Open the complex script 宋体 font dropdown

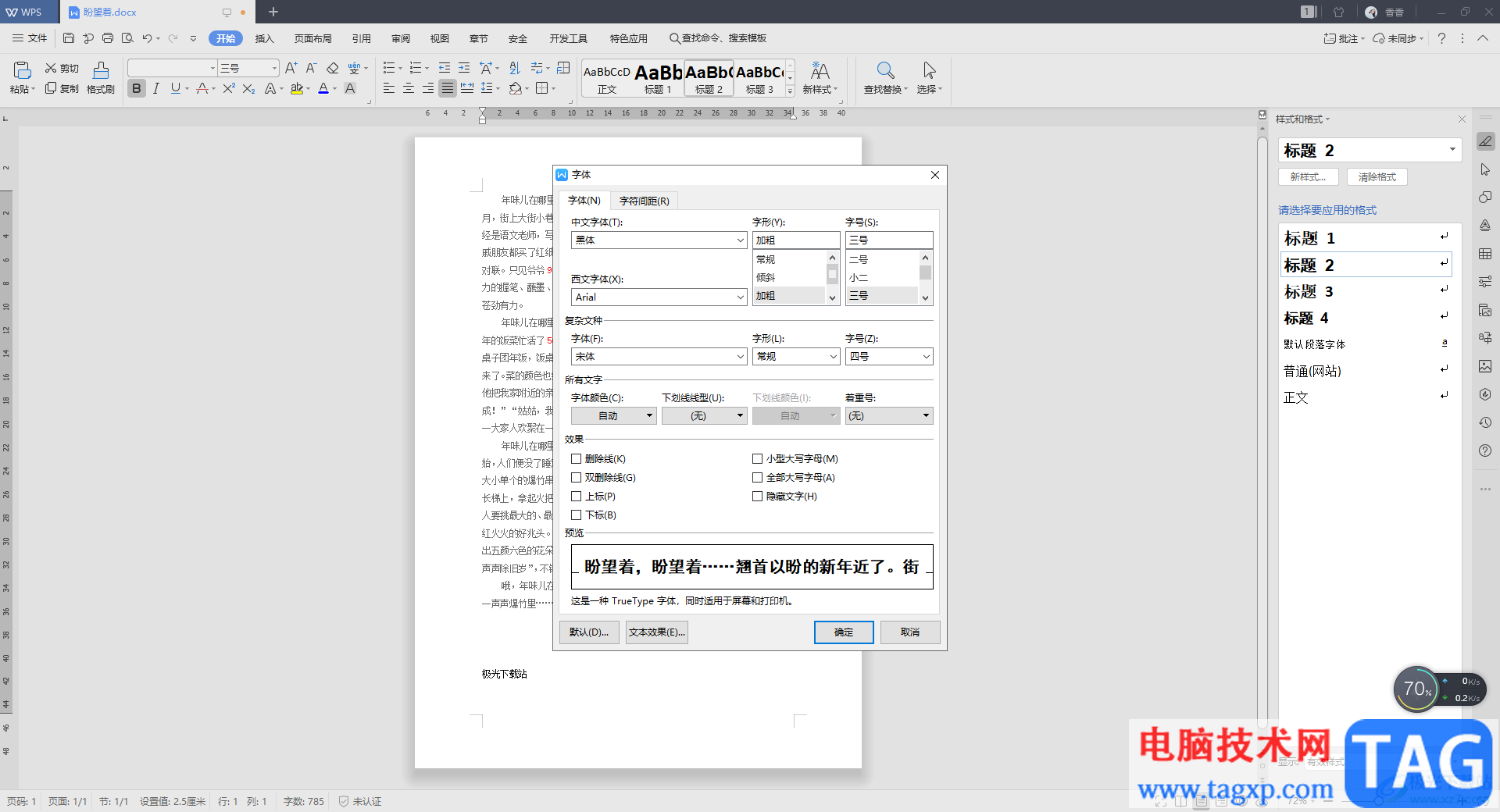740,357
